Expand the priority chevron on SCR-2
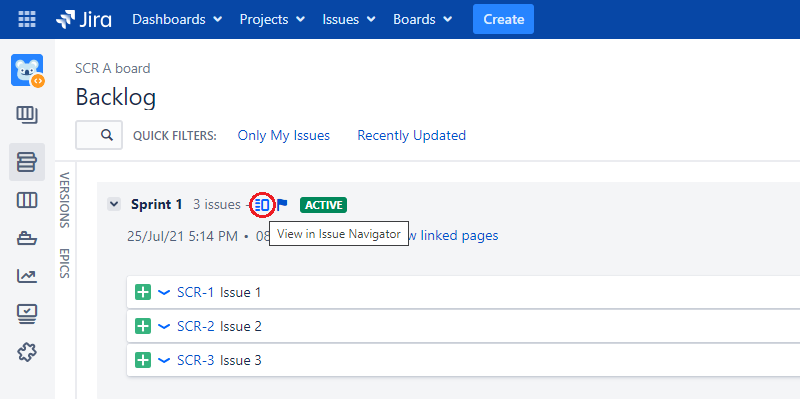 [x=164, y=327]
